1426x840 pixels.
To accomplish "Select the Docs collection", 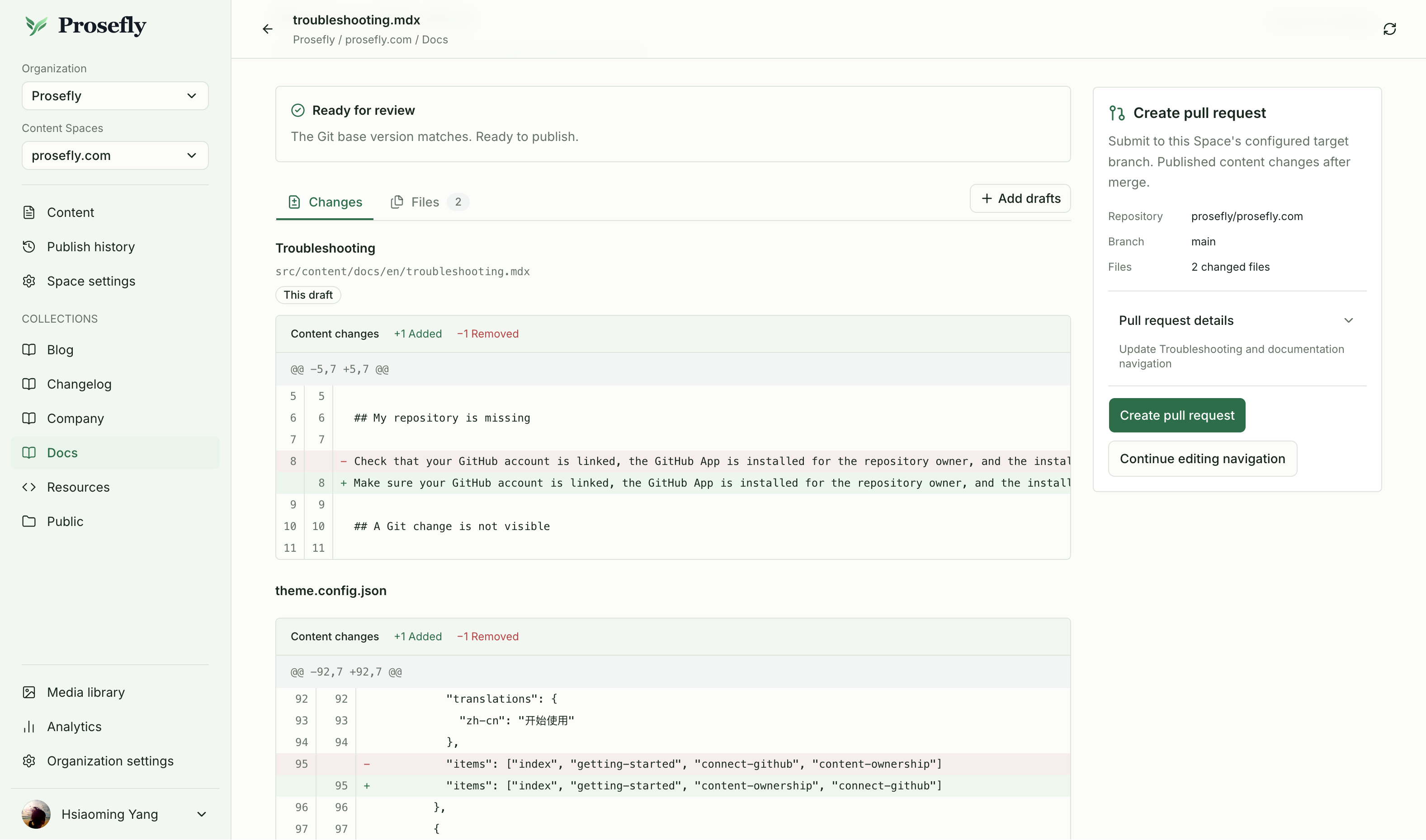I will click(115, 453).
